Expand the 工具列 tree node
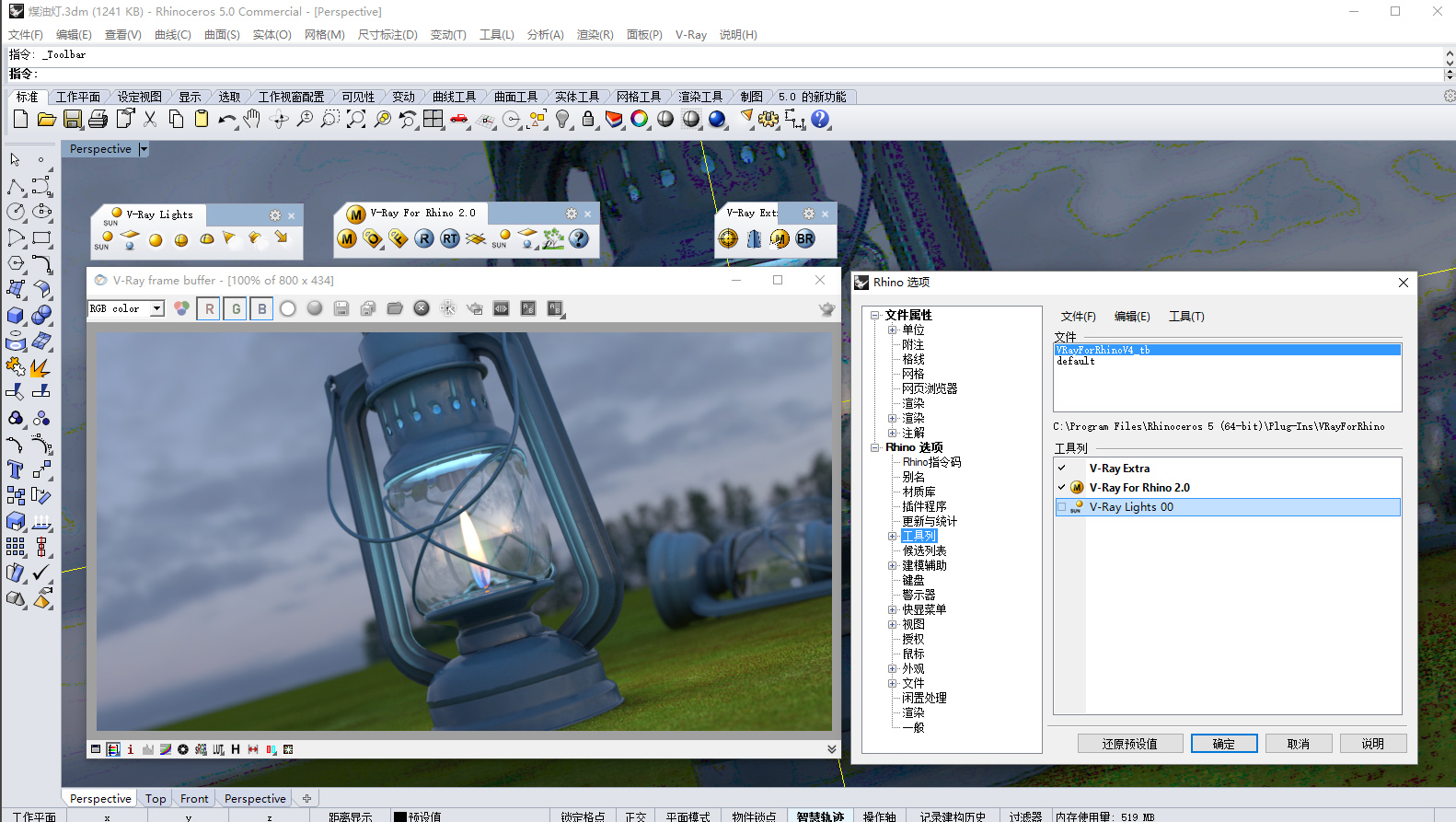 coord(892,536)
